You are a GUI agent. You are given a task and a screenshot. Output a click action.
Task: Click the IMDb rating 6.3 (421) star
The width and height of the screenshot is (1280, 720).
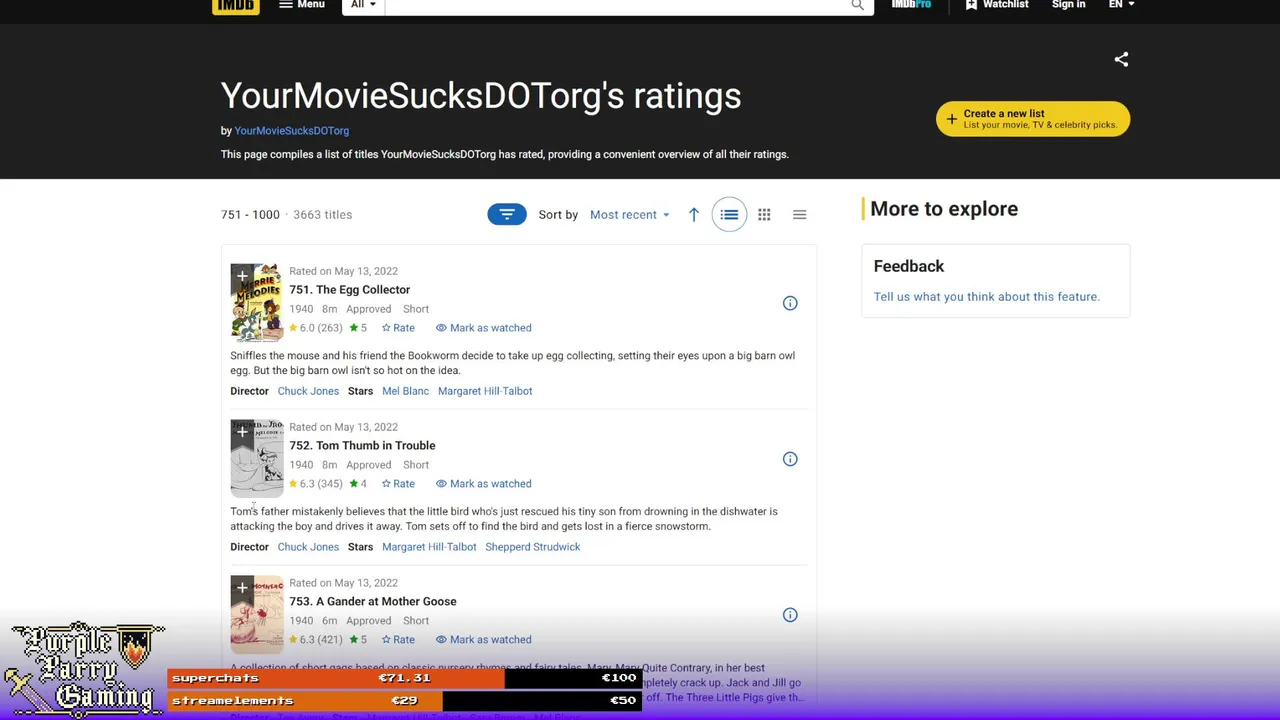pos(294,640)
